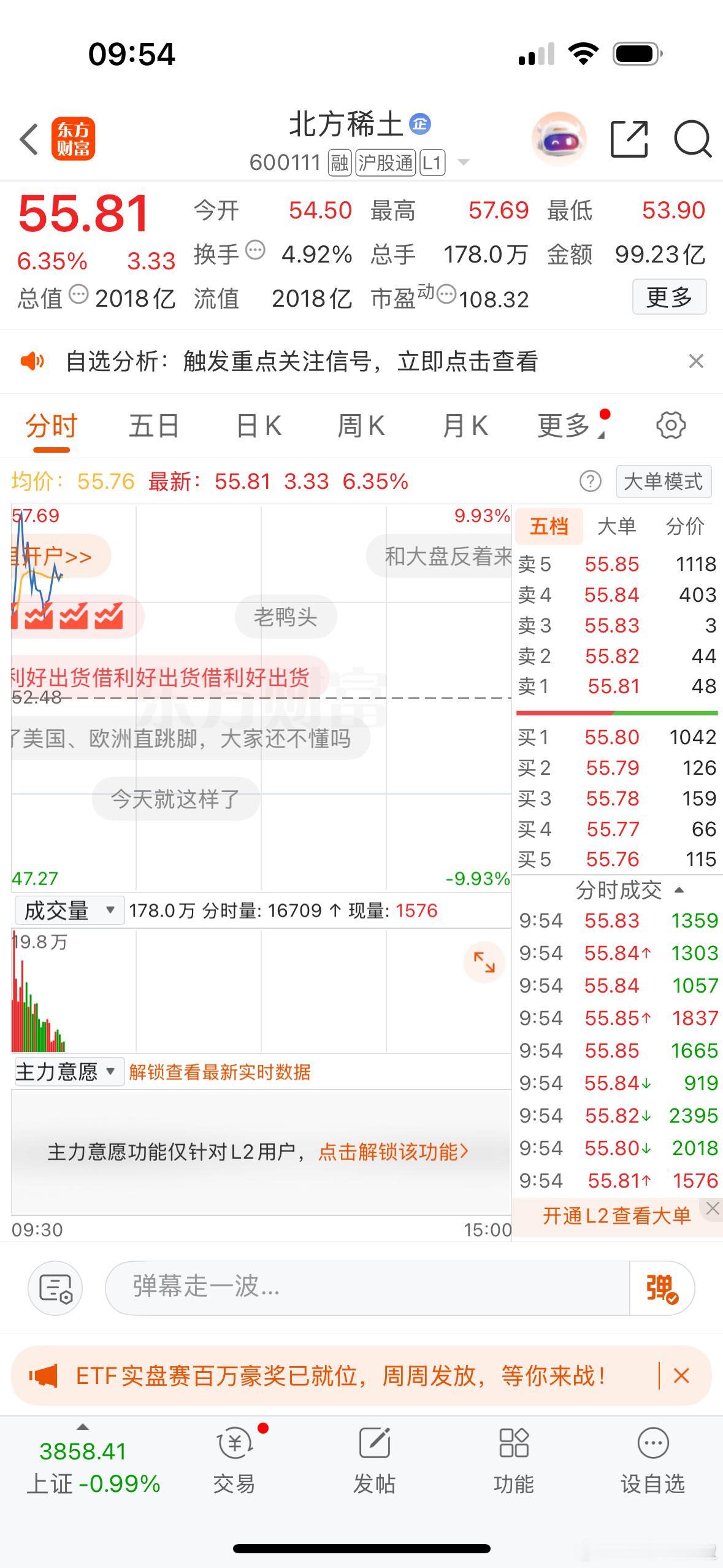Viewport: 723px width, 1568px height.
Task: Tap the 弹幕走一波 input field
Action: pyautogui.click(x=368, y=1288)
